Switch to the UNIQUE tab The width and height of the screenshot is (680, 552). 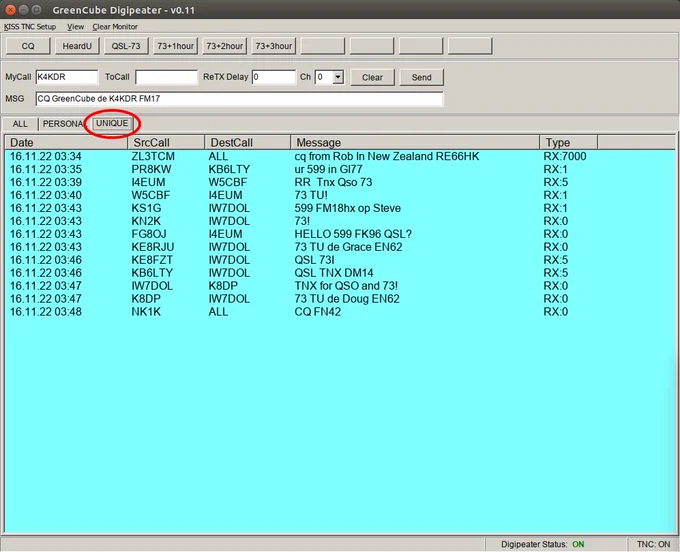point(112,124)
